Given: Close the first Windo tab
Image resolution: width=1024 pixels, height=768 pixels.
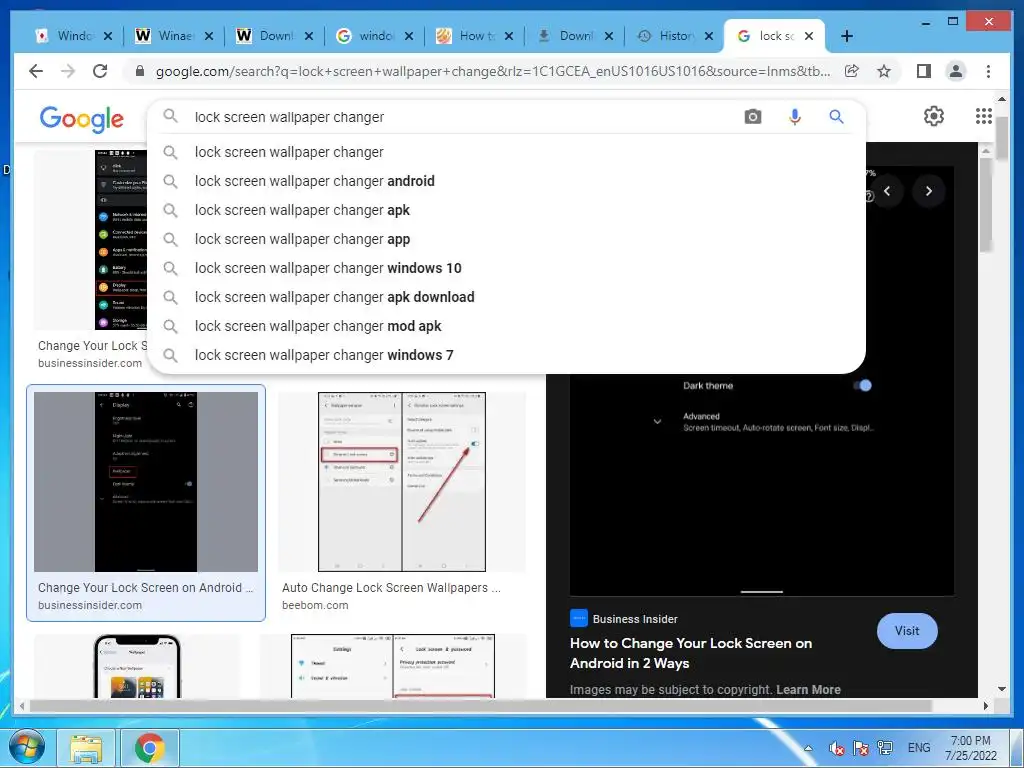Looking at the screenshot, I should [x=108, y=36].
